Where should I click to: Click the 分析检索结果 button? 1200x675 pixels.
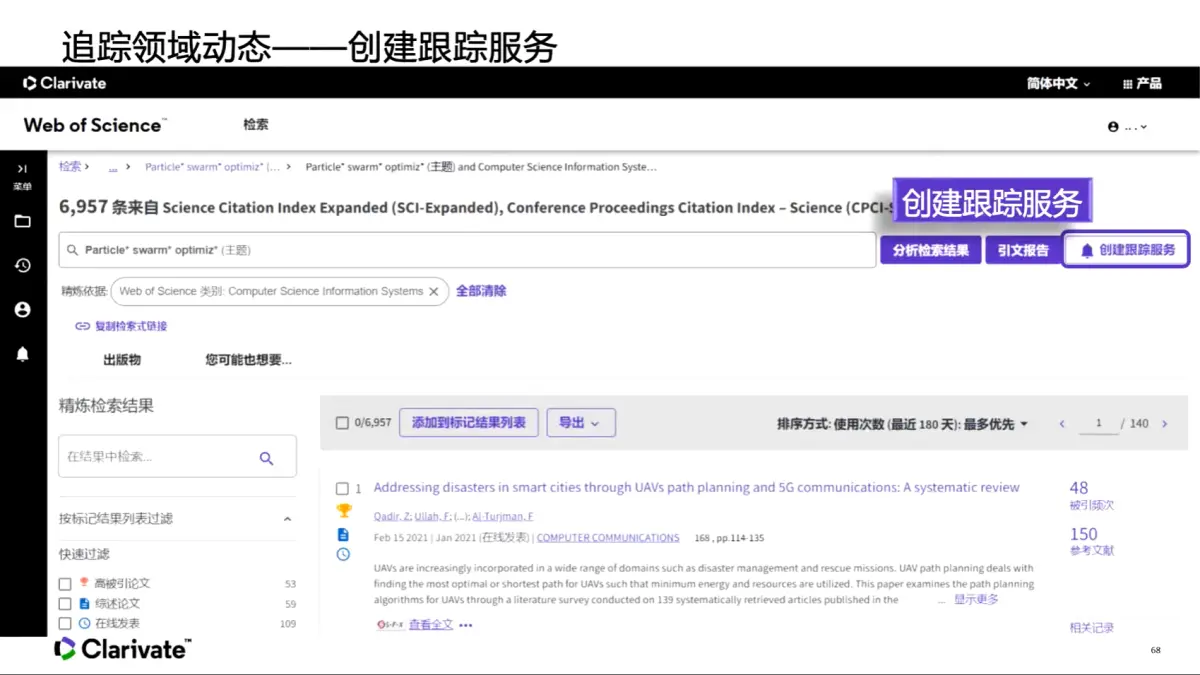[x=931, y=251]
